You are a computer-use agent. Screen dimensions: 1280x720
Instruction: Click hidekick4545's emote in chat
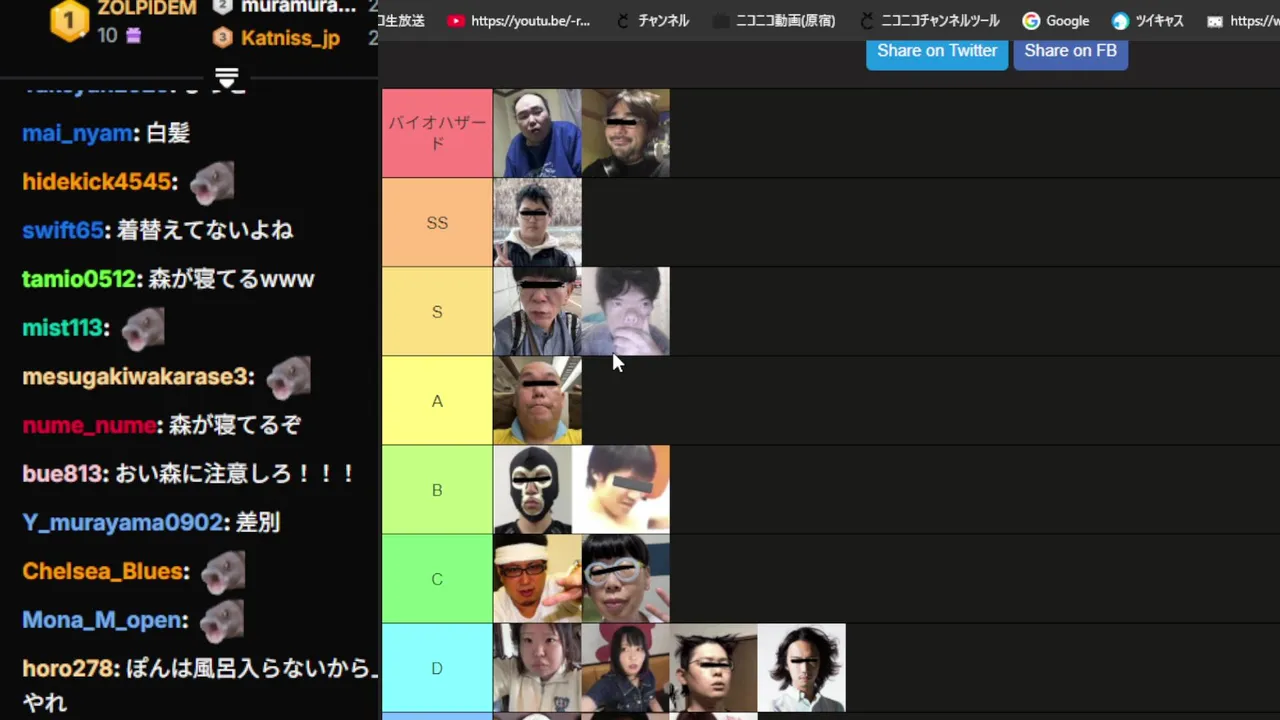(211, 183)
